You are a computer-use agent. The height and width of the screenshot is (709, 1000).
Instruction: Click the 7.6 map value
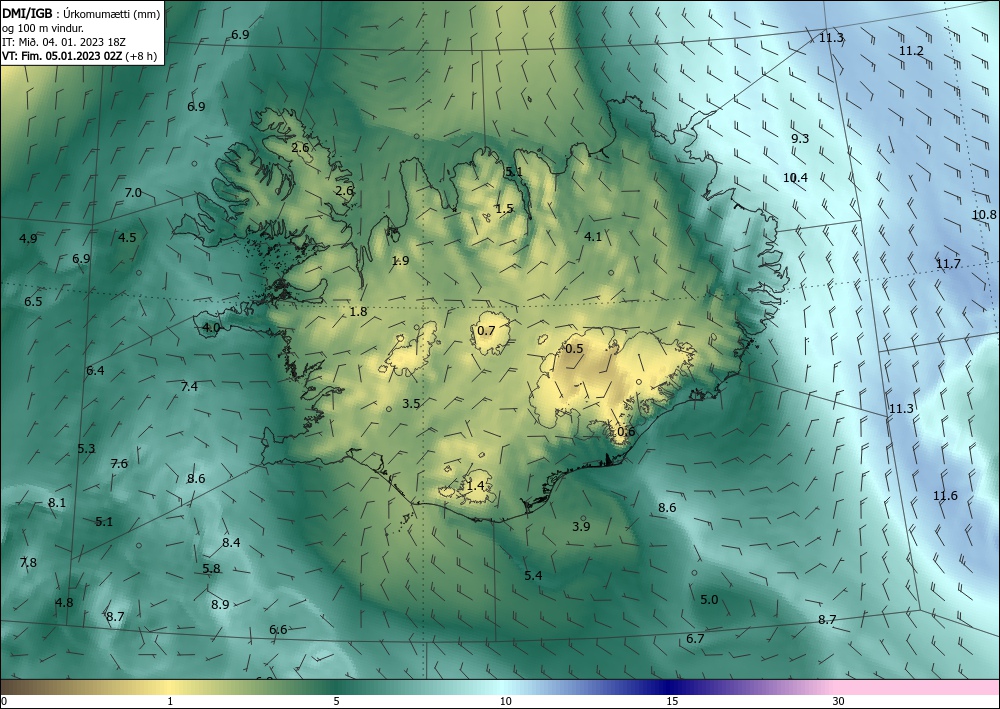tap(119, 464)
